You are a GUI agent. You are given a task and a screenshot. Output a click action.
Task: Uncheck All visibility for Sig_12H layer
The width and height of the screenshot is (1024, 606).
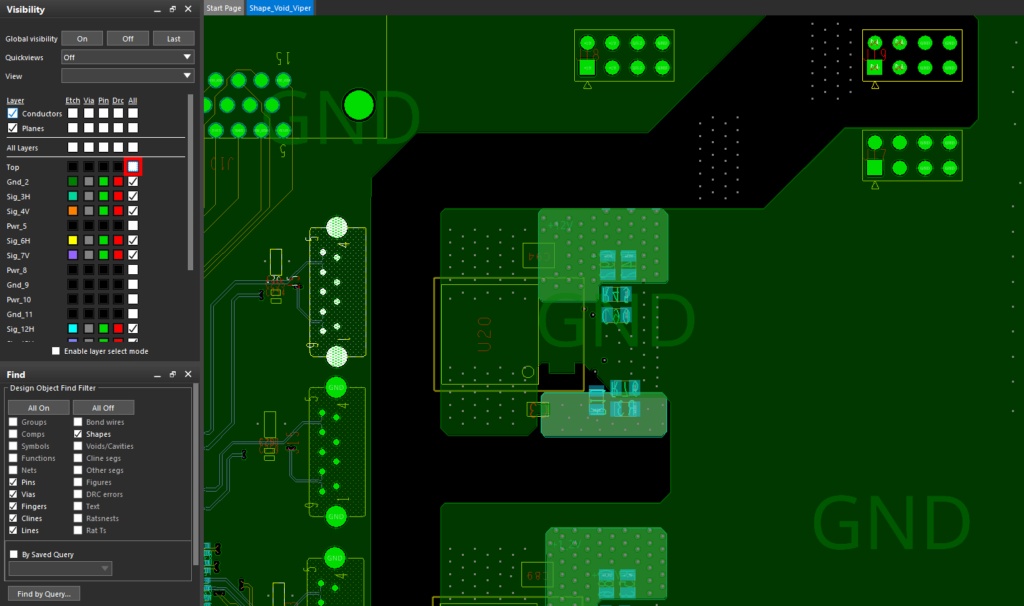click(133, 328)
